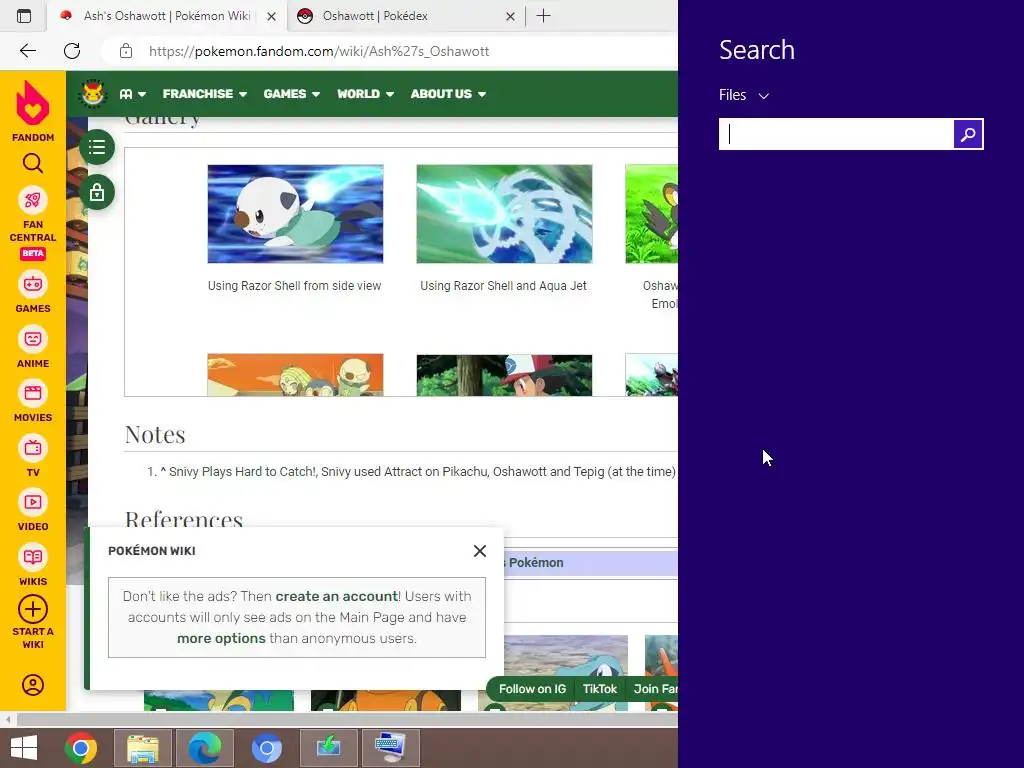Expand the GAMES navigation menu
This screenshot has height=768, width=1024.
tap(291, 94)
